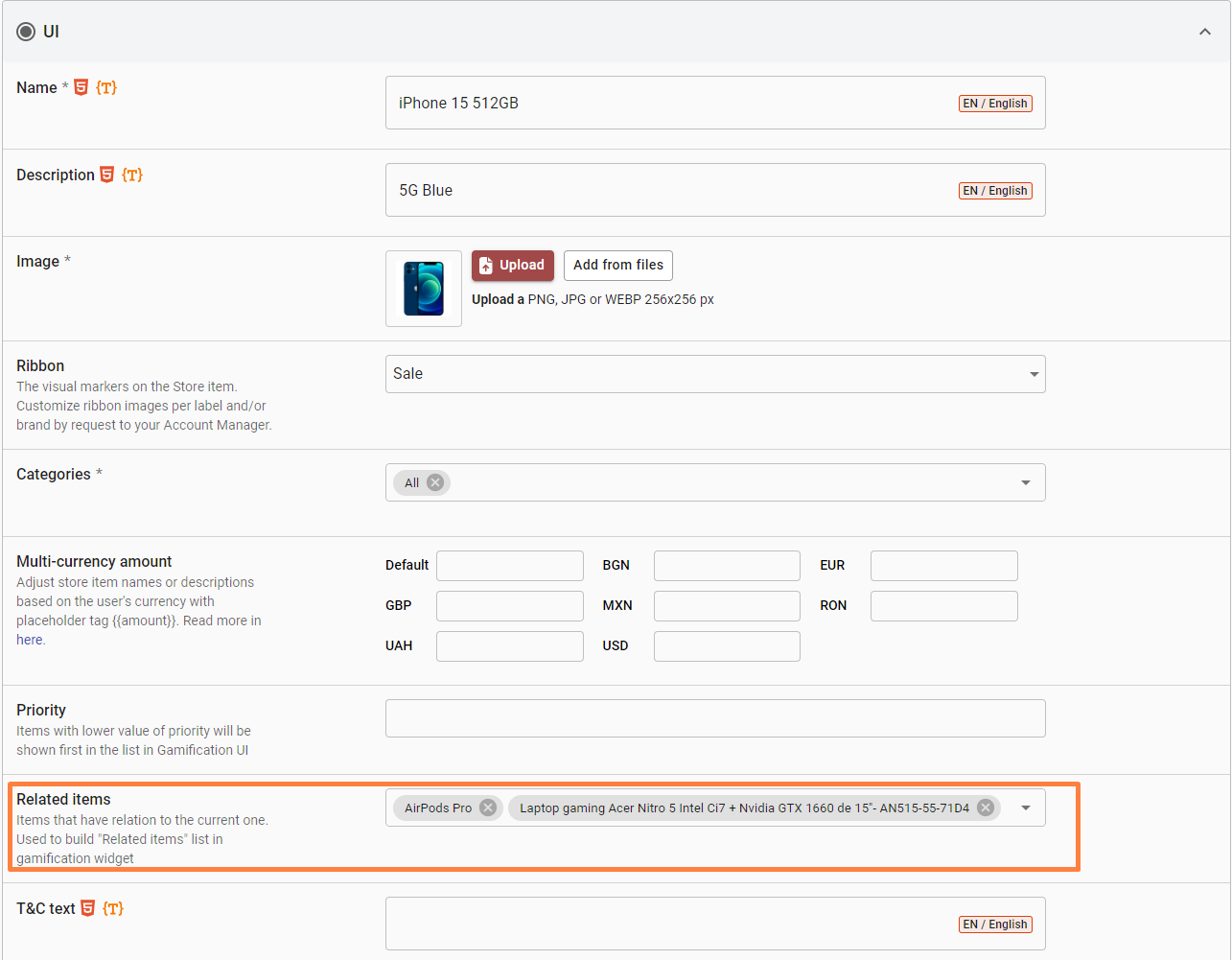This screenshot has width=1232, height=960.
Task: Click the HTML5 icon next to T&C text
Action: (x=88, y=908)
